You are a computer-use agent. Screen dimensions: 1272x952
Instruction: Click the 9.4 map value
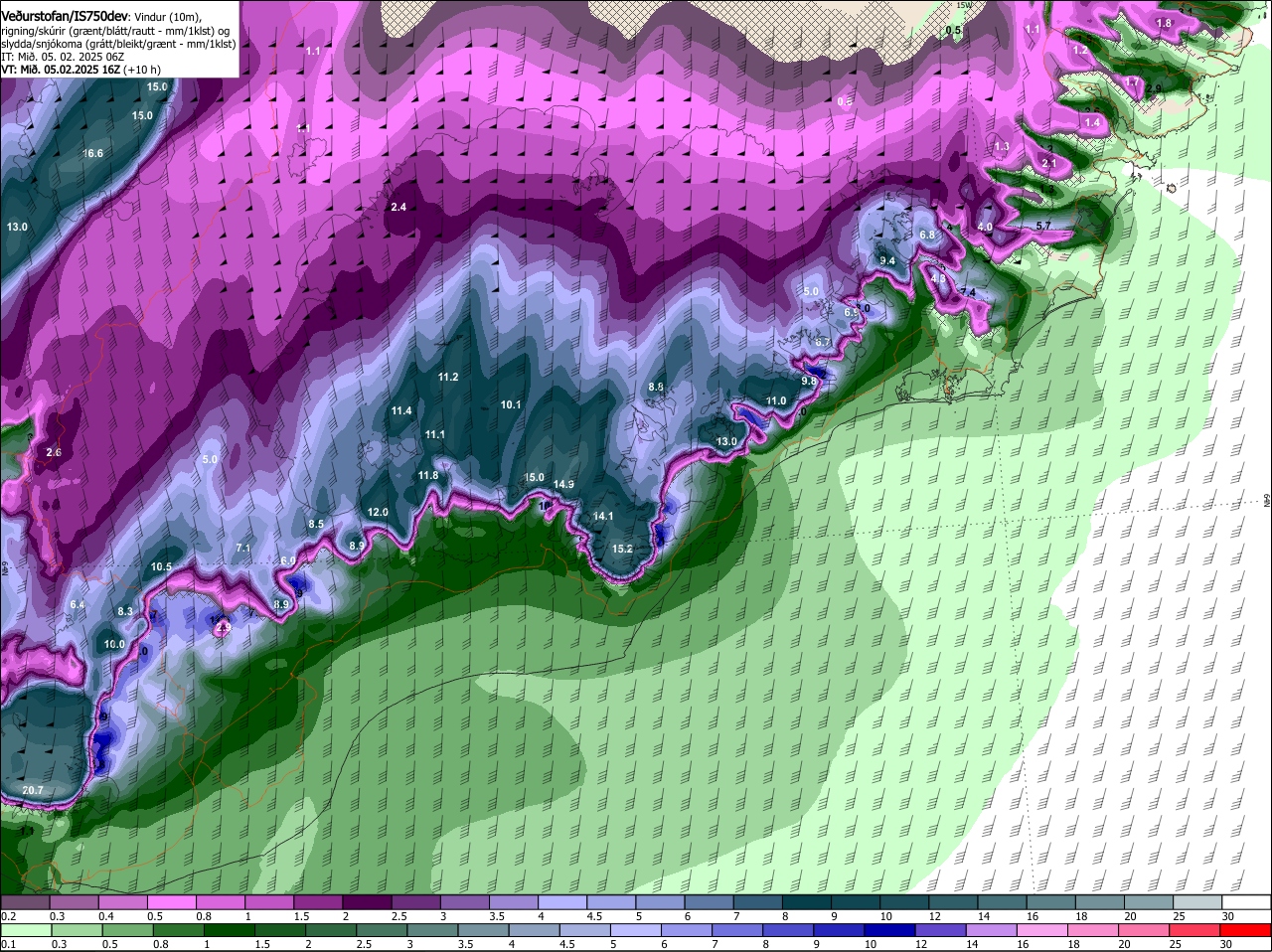888,260
